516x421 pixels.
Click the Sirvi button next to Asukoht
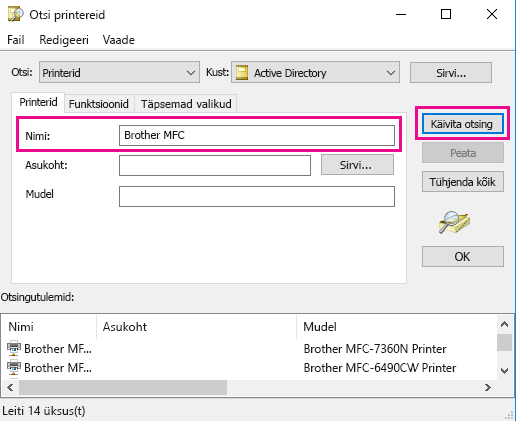coord(357,165)
